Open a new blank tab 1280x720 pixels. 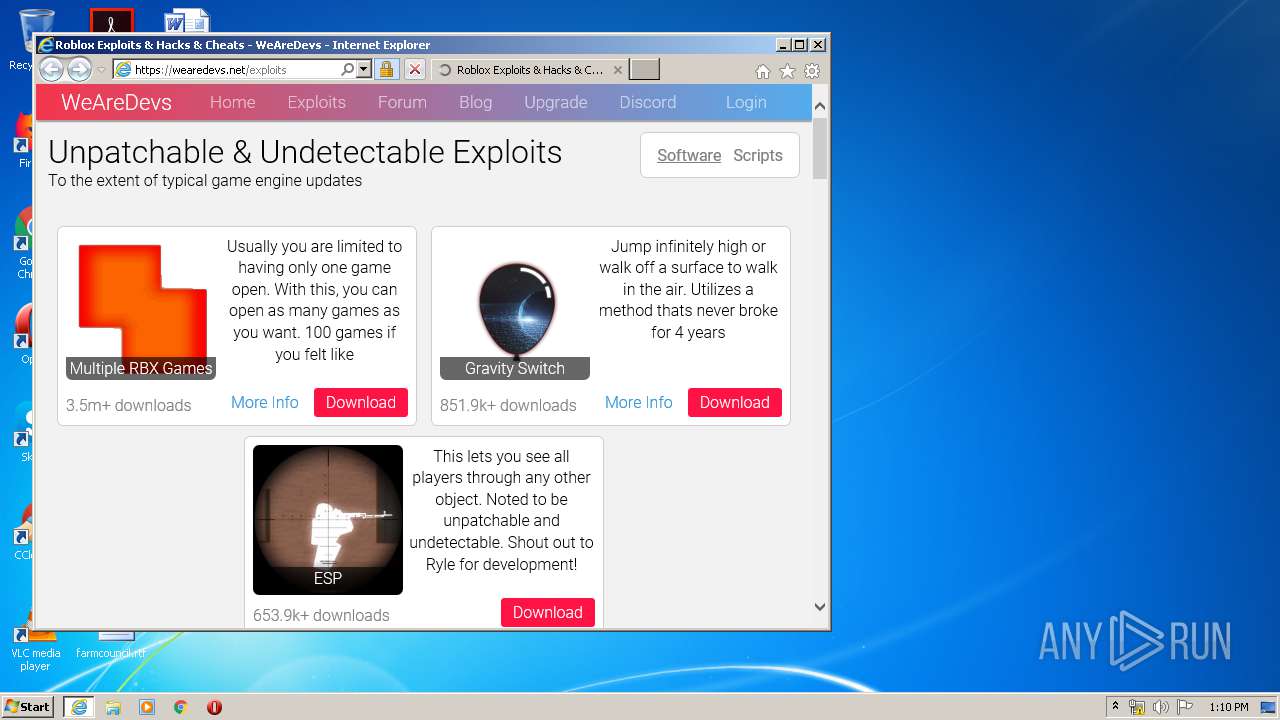(x=644, y=70)
